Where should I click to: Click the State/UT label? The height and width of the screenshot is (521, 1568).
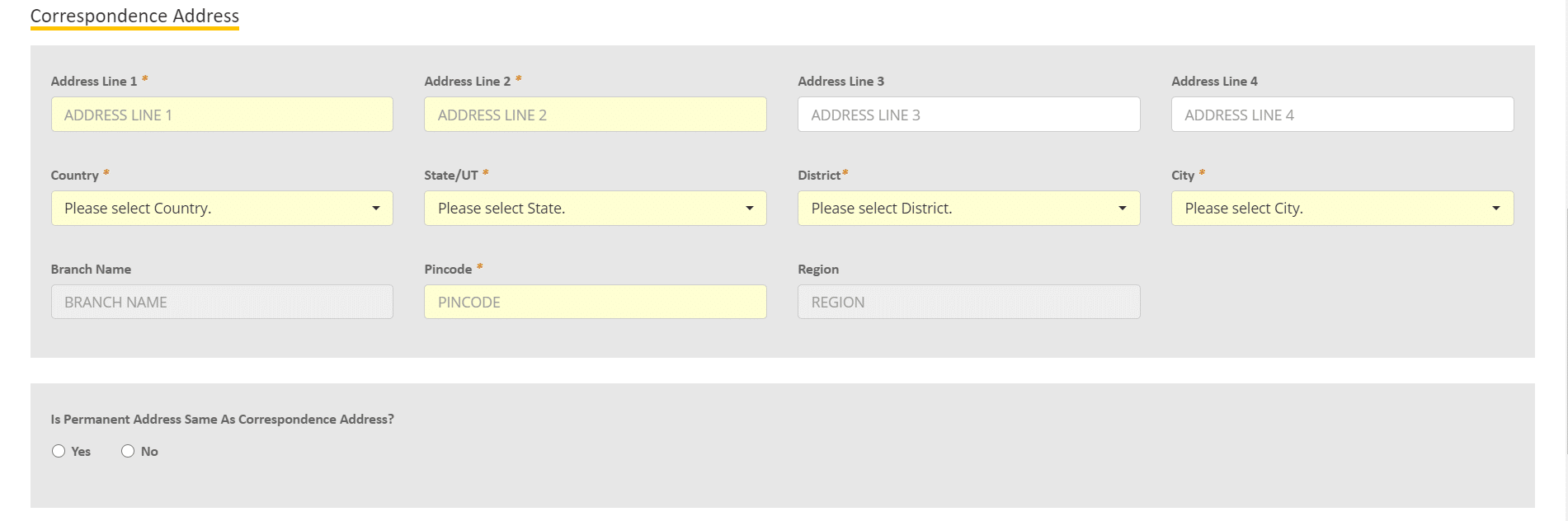[x=450, y=176]
